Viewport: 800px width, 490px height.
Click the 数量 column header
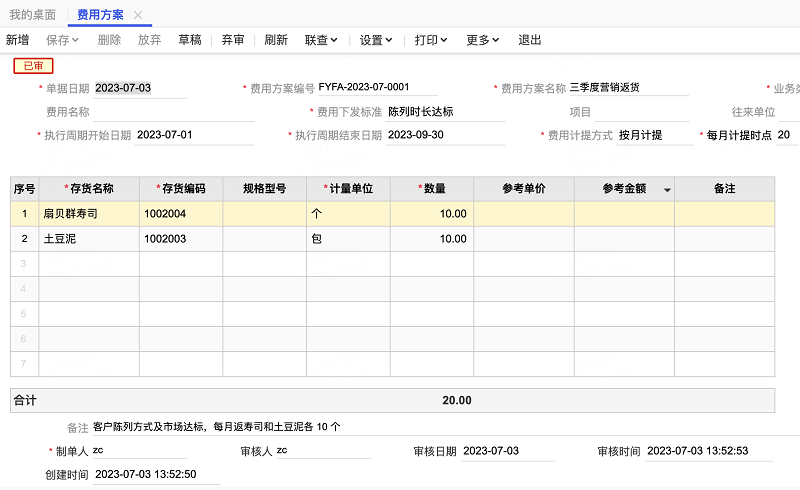click(432, 188)
